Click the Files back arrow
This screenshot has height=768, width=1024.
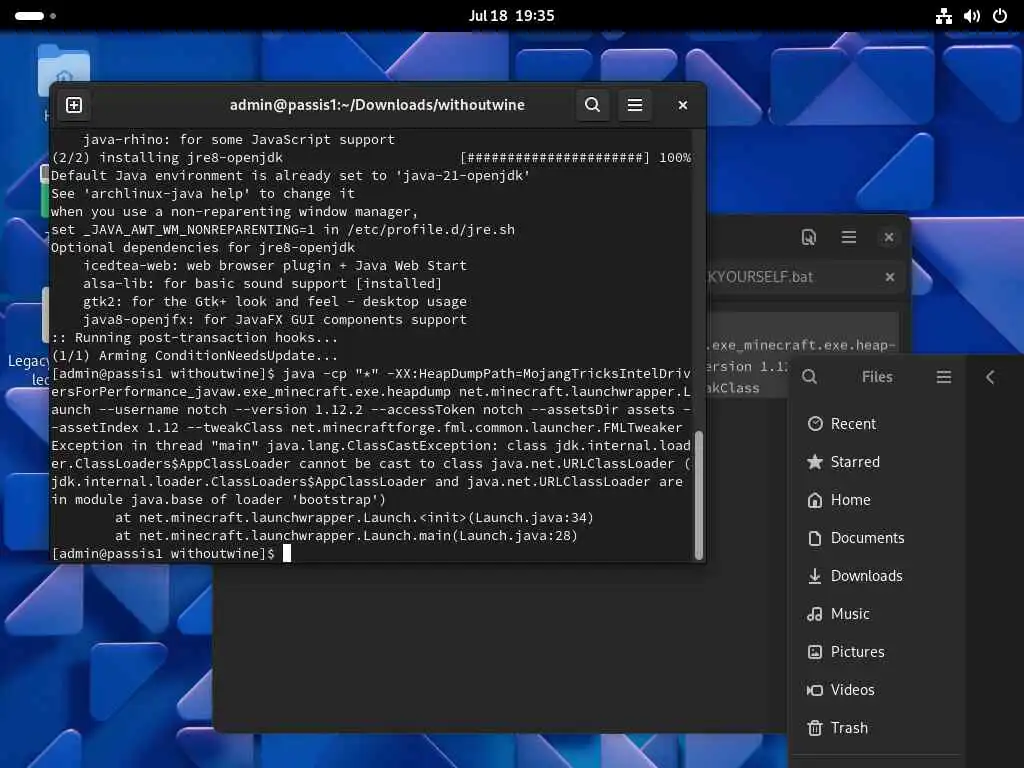(x=990, y=377)
